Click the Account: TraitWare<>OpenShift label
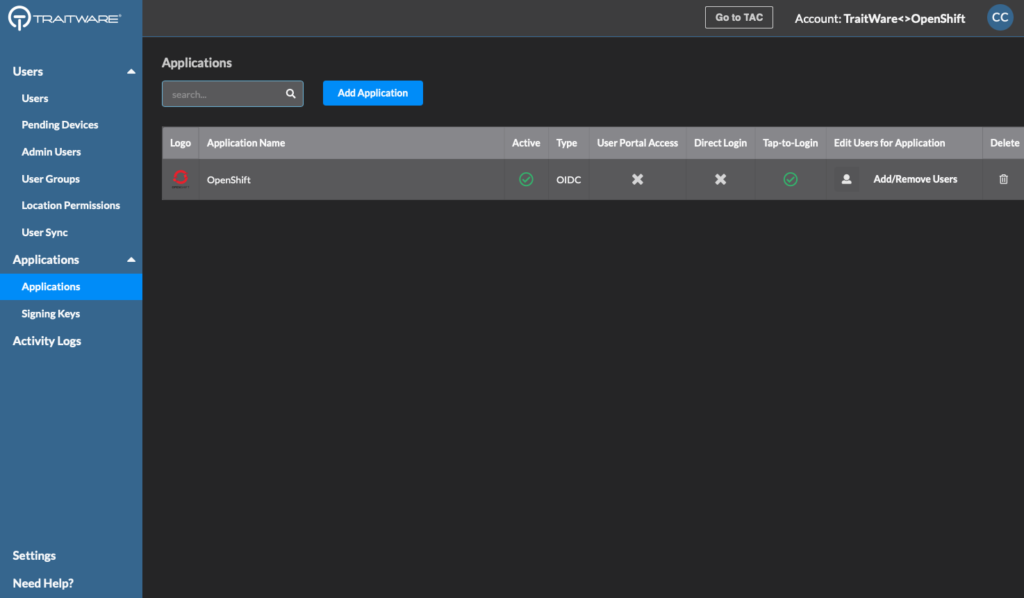The height and width of the screenshot is (598, 1024). [x=880, y=19]
